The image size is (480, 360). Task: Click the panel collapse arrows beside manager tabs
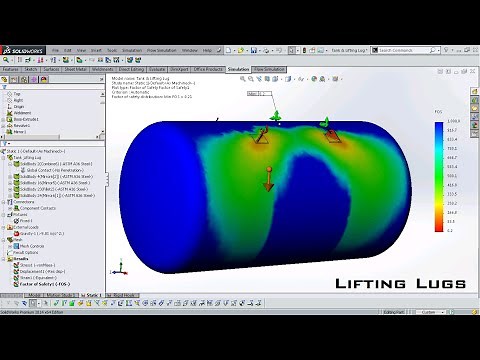pyautogui.click(x=101, y=79)
